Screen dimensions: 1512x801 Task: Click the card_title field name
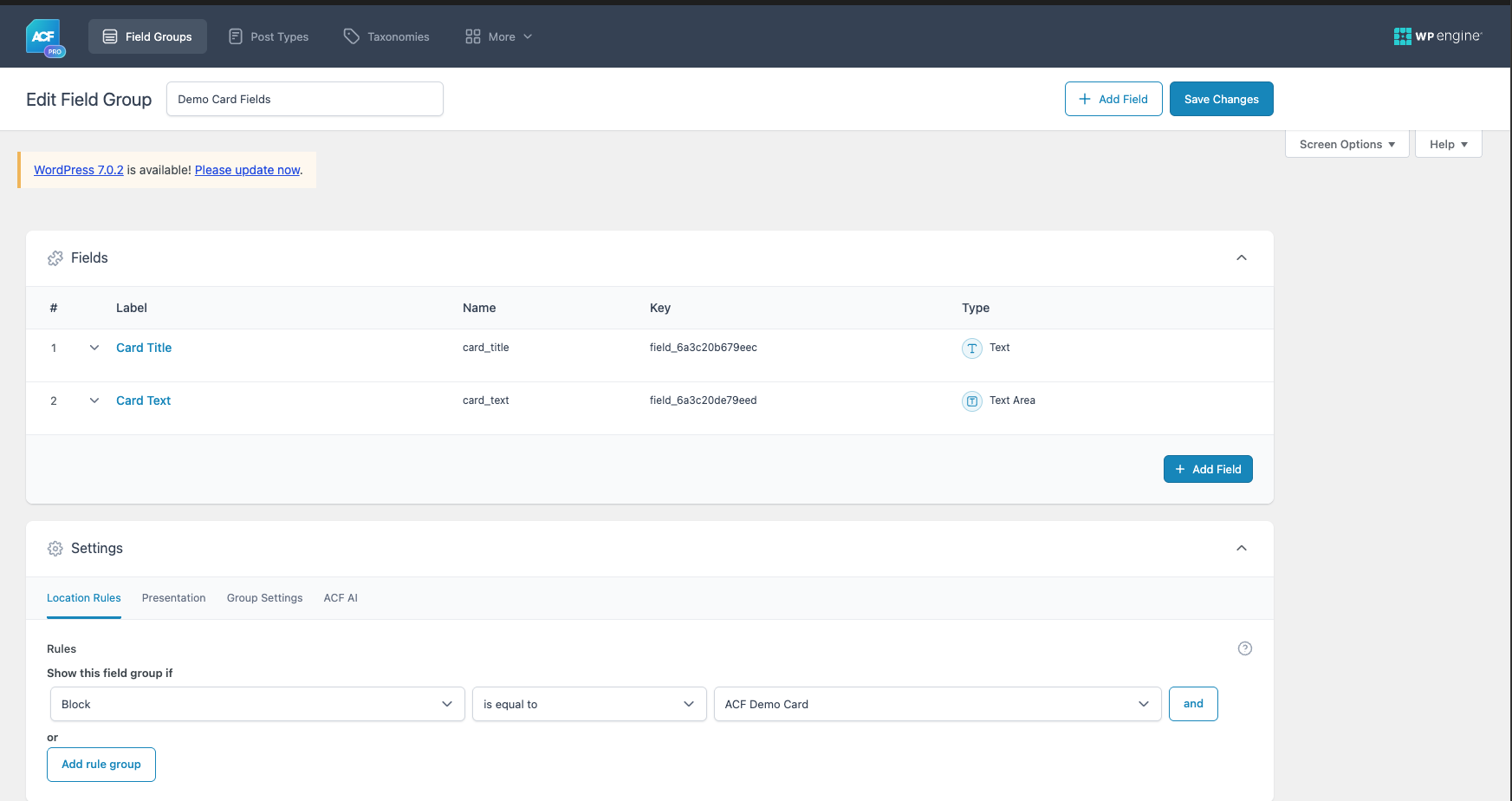(486, 348)
